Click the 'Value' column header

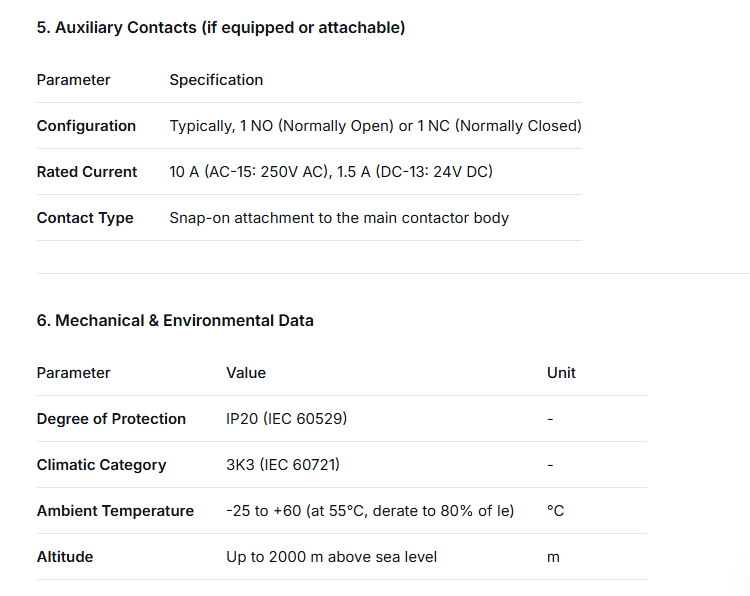click(x=246, y=373)
